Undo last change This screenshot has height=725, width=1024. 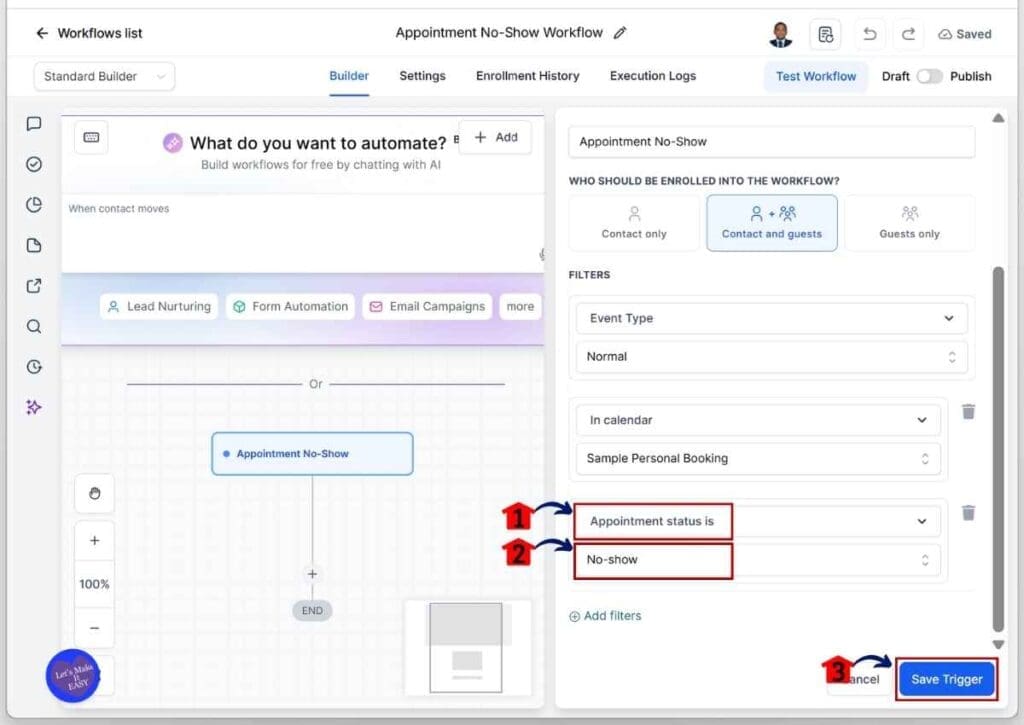pos(869,34)
